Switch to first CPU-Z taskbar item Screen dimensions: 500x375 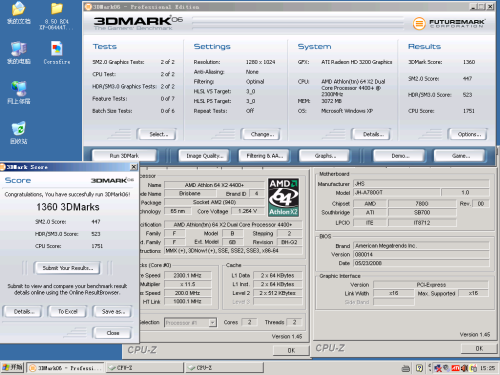point(145,368)
